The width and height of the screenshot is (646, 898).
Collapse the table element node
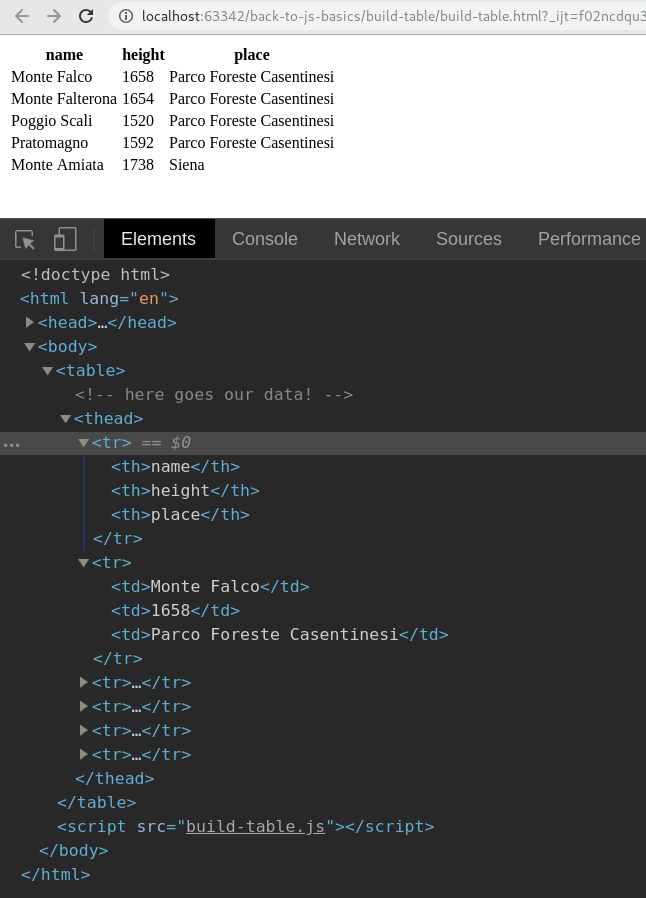(x=48, y=371)
